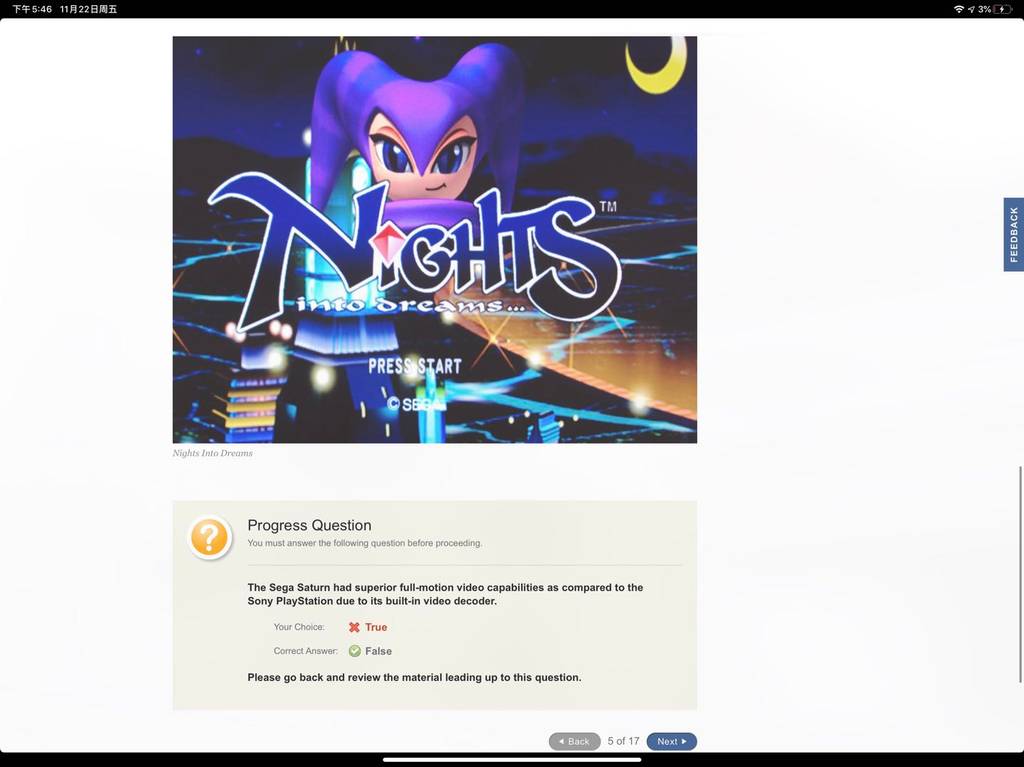Go to the Next page
Screen dimensions: 1024x767
point(671,742)
